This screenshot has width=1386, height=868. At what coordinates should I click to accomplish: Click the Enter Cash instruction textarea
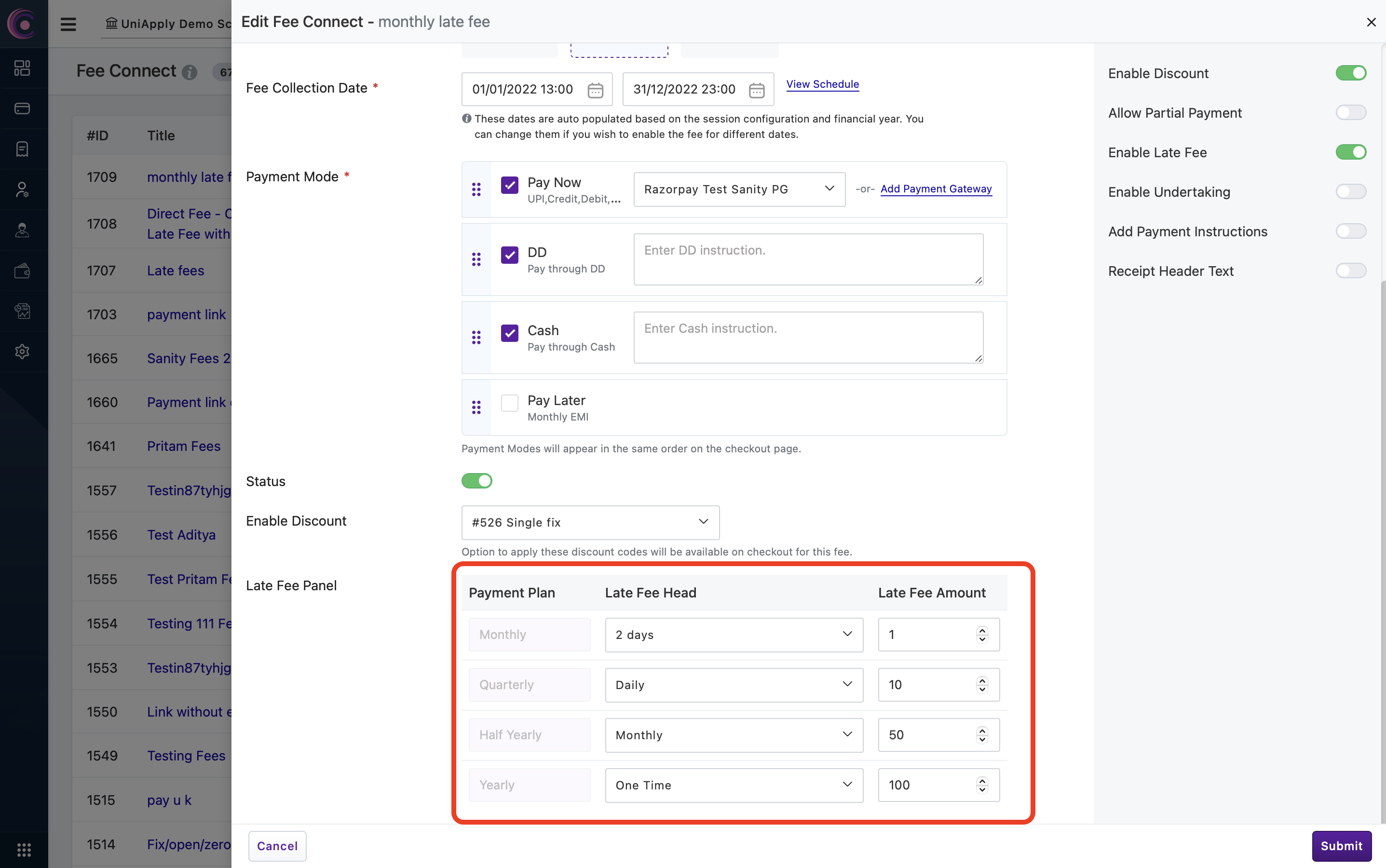(808, 338)
